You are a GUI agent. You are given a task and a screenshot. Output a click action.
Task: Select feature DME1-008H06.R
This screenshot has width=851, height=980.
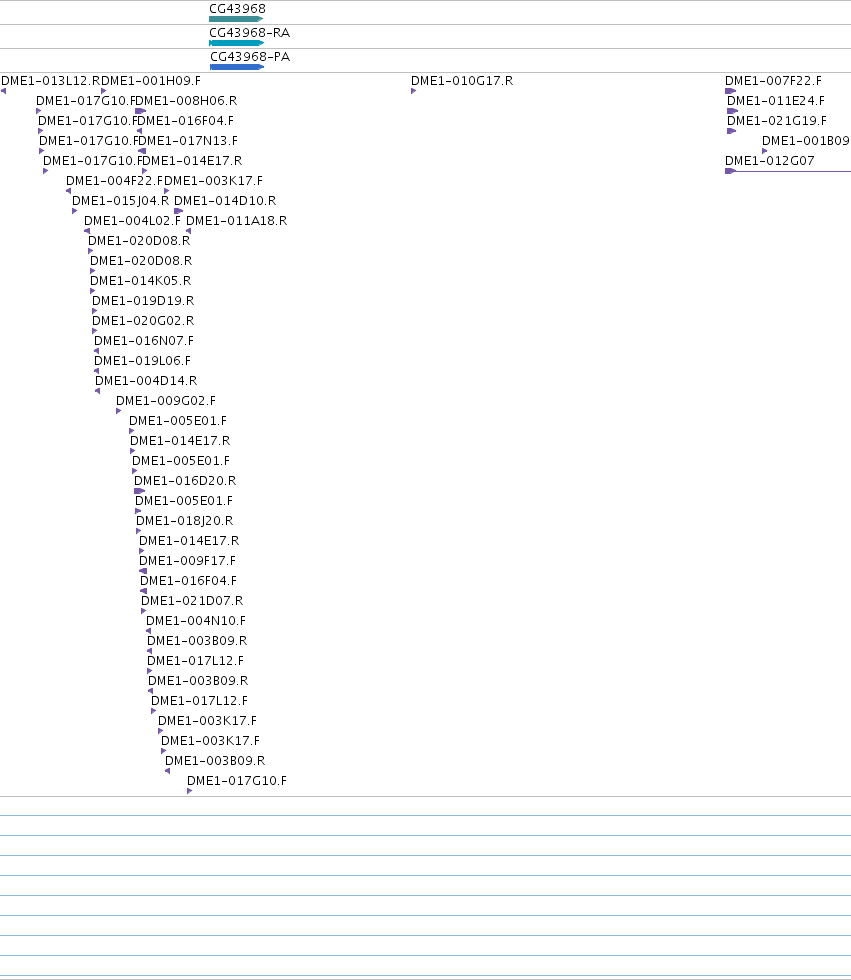tap(186, 101)
